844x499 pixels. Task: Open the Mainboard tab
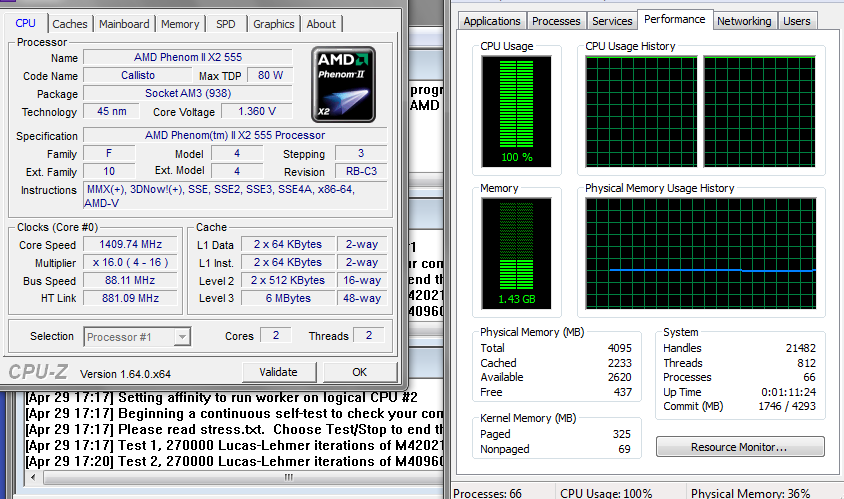click(x=124, y=24)
